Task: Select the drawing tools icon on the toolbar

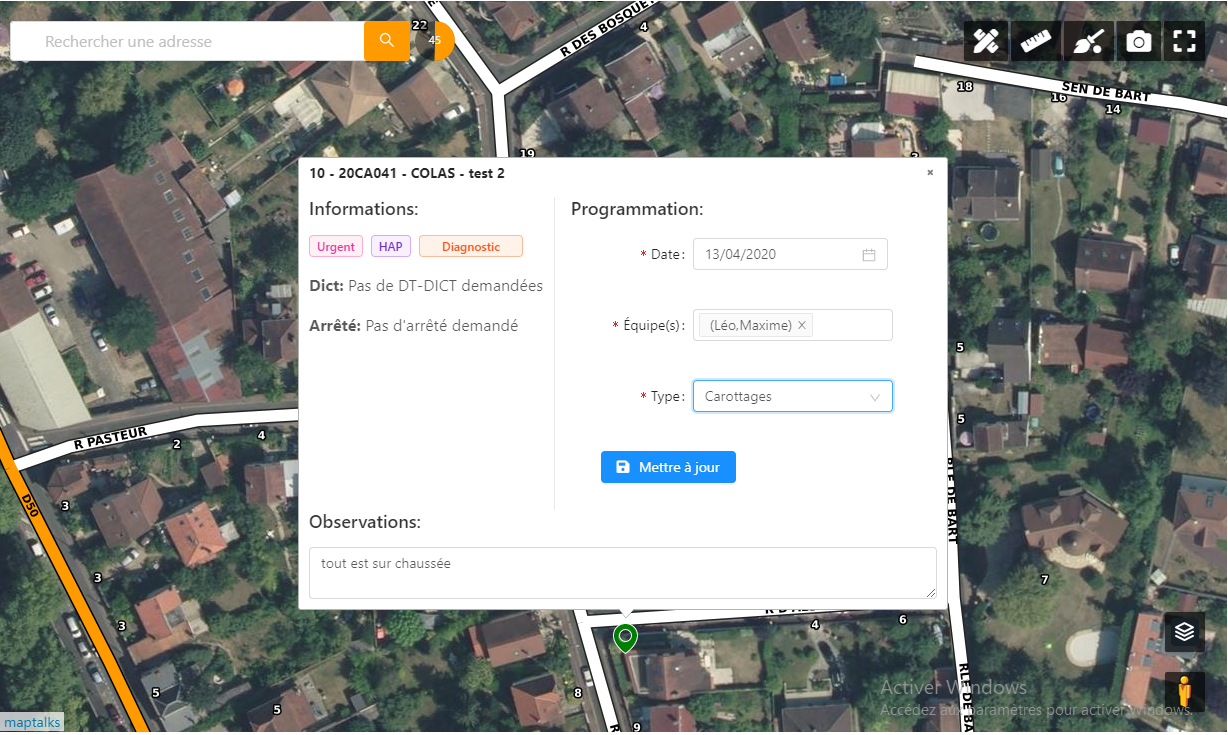Action: tap(985, 41)
